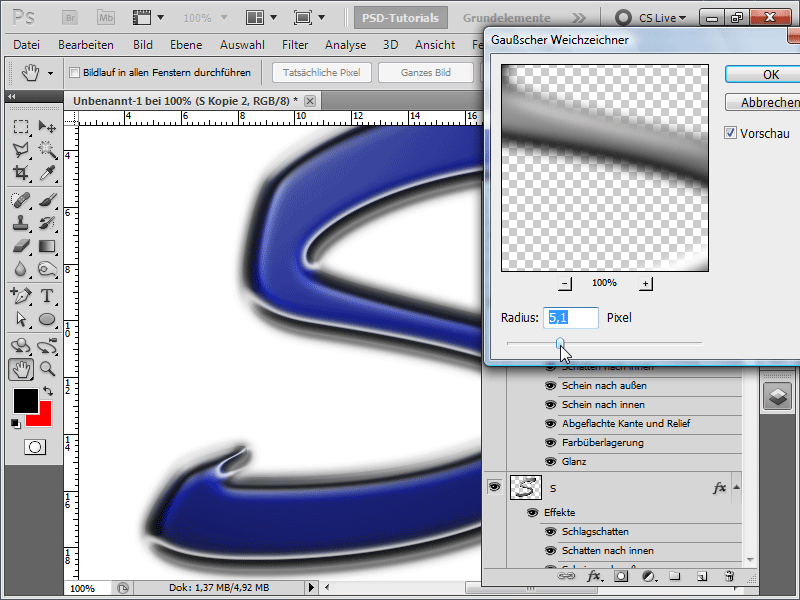Toggle Farbüberlagerung effect visibility
This screenshot has width=800, height=600.
click(550, 443)
